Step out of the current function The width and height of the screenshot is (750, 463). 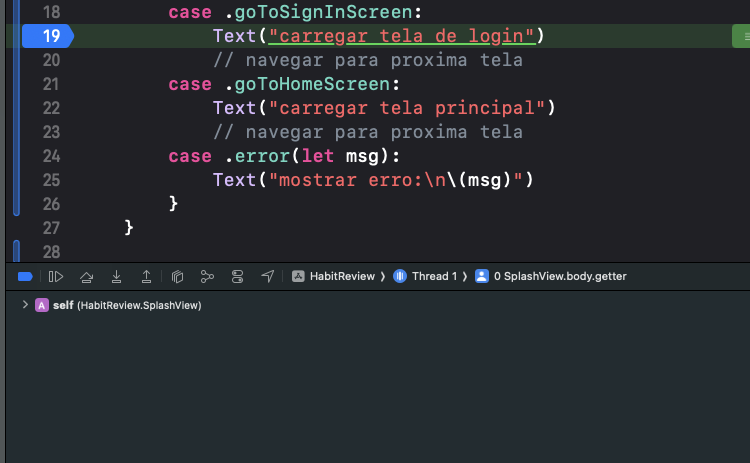[146, 276]
